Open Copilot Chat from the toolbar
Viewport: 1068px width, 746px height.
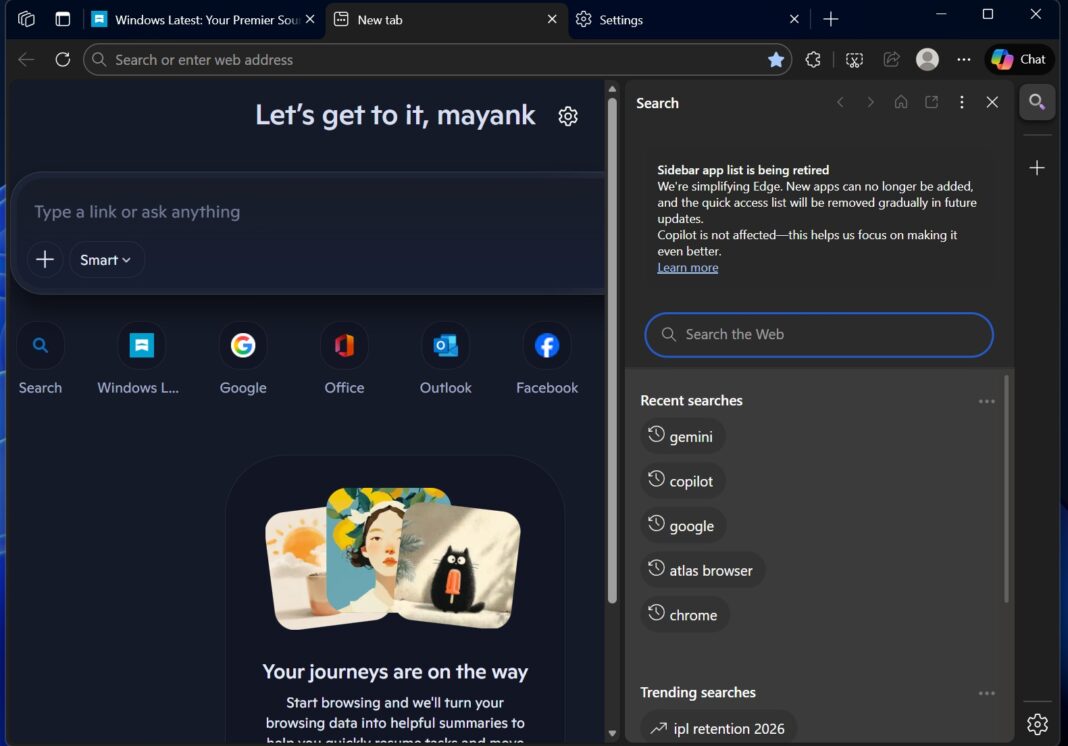click(x=1018, y=59)
